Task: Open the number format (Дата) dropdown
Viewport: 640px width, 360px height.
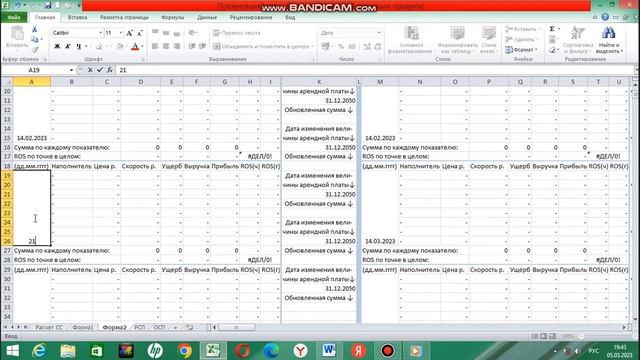Action: tap(379, 33)
